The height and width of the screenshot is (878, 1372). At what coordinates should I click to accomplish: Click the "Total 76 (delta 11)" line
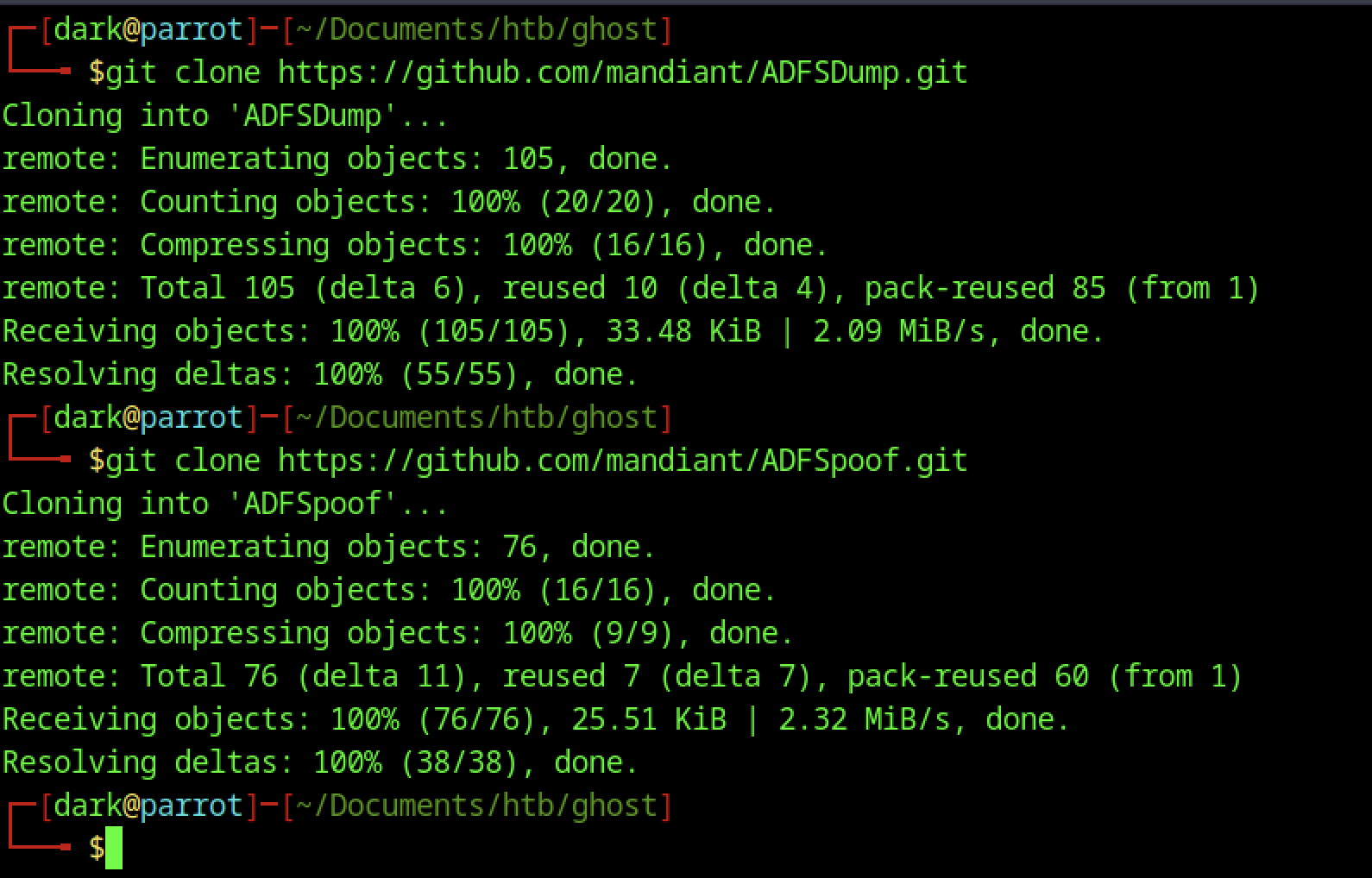tap(621, 676)
